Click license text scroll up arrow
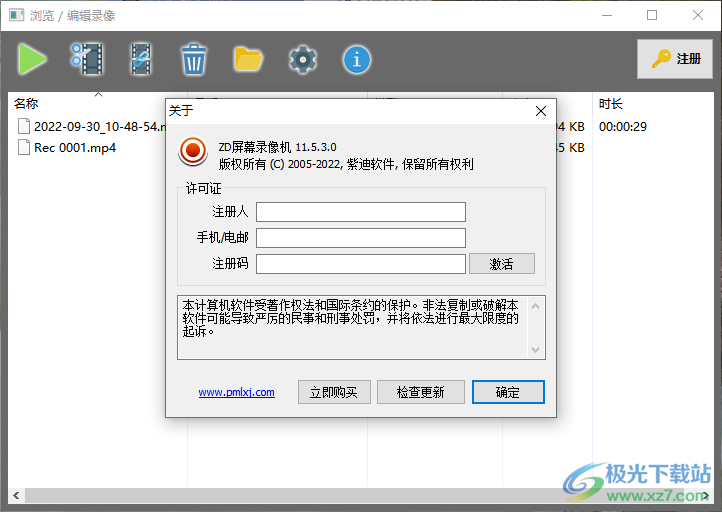 click(x=536, y=306)
